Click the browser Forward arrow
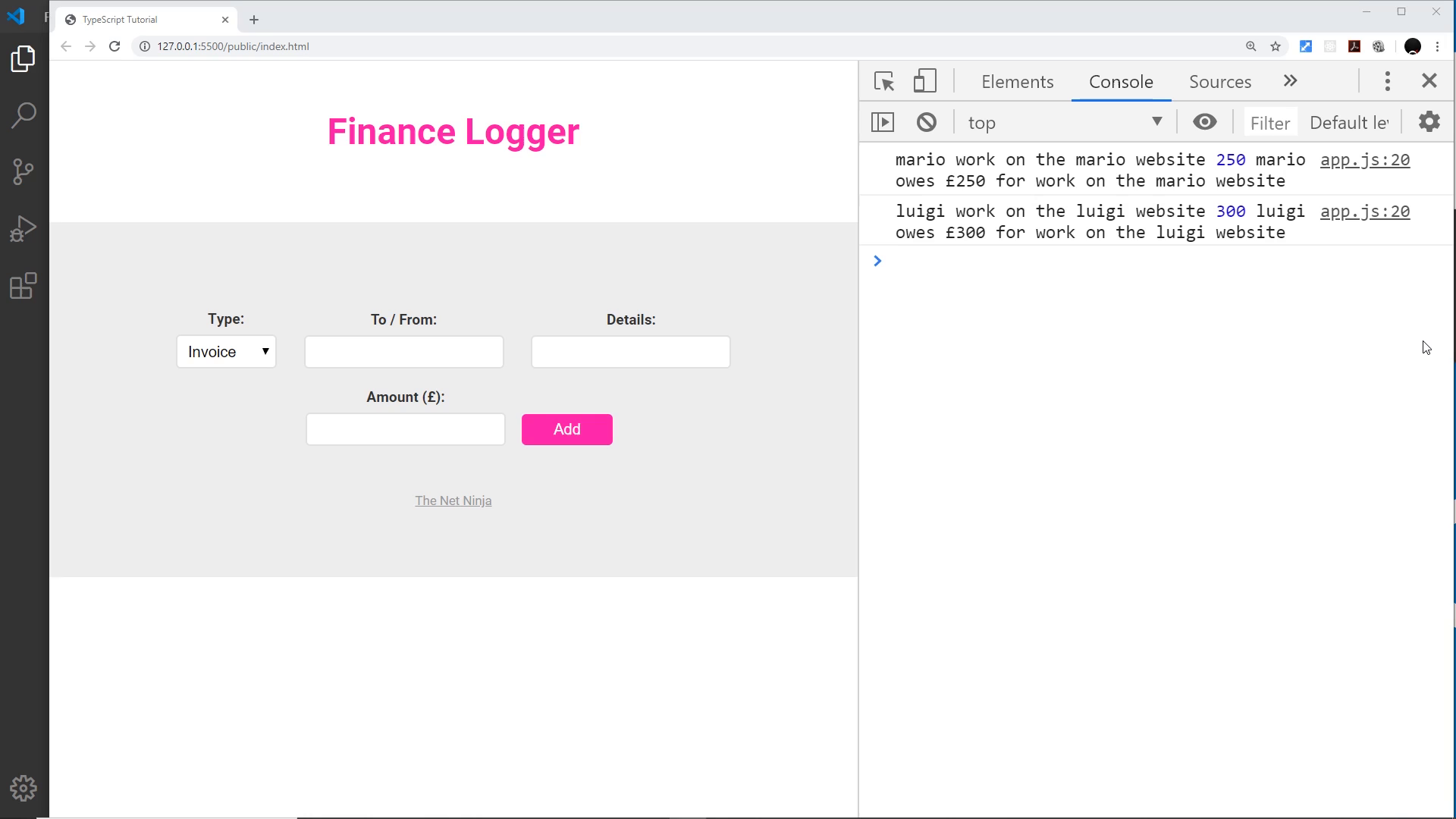The height and width of the screenshot is (819, 1456). (x=90, y=46)
